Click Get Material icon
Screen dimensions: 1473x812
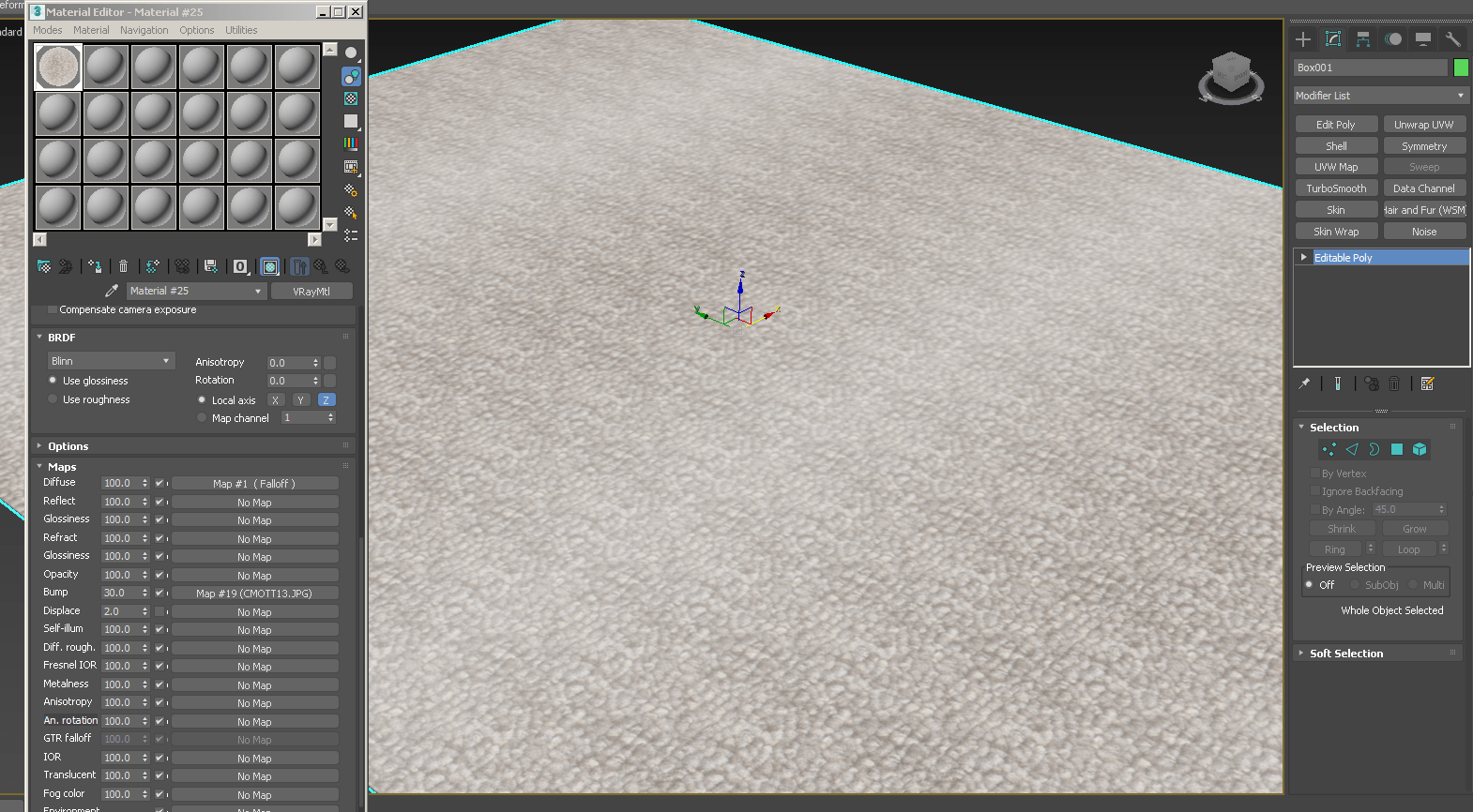[44, 266]
